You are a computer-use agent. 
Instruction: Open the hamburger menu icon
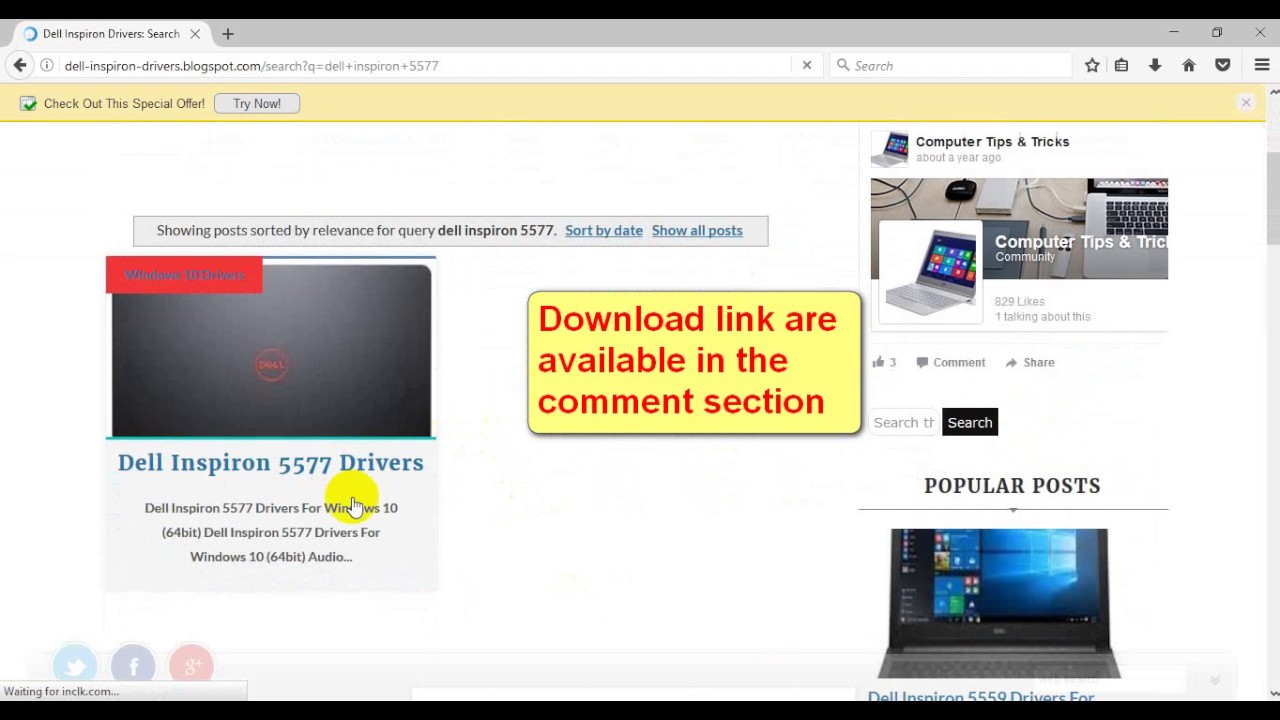[1262, 65]
